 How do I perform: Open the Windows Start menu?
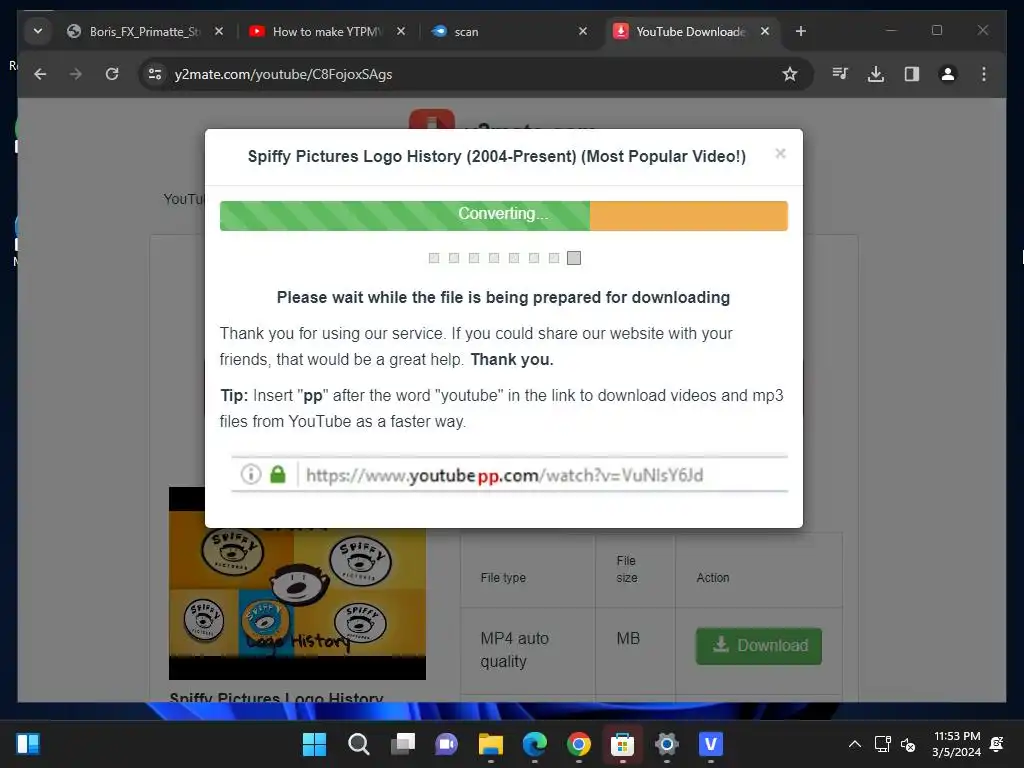[x=314, y=744]
